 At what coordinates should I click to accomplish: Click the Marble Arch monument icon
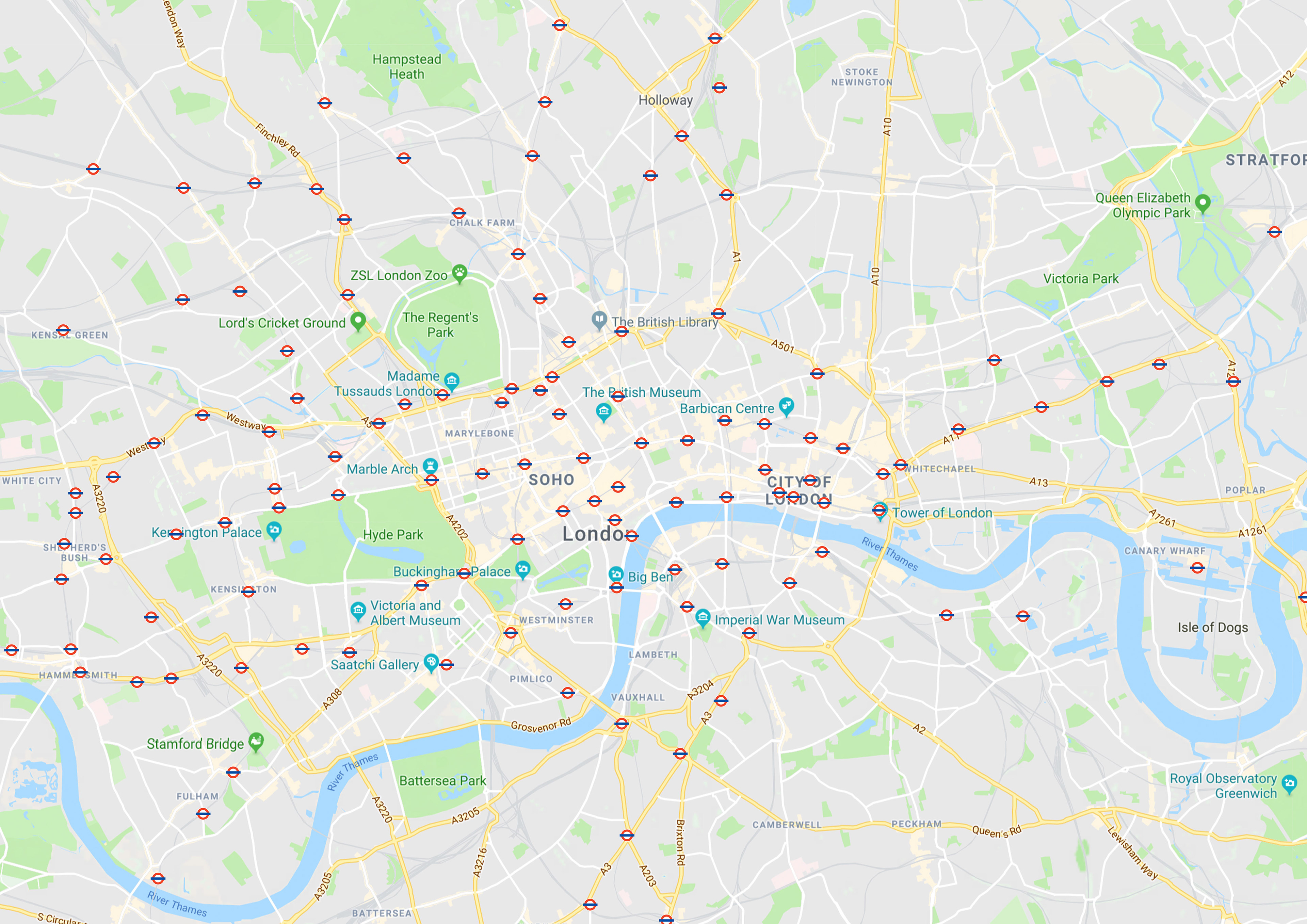(431, 467)
